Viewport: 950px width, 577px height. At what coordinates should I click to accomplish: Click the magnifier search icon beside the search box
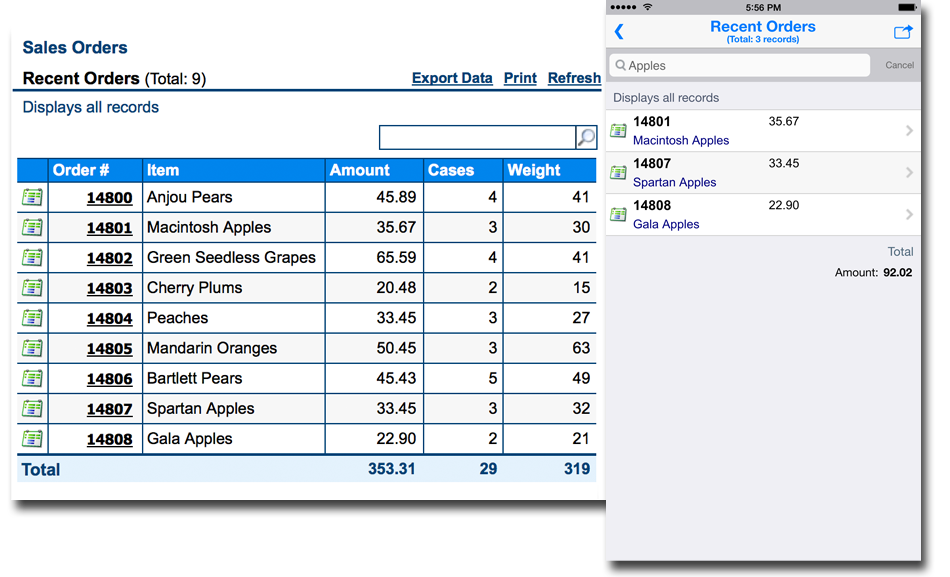[x=586, y=137]
